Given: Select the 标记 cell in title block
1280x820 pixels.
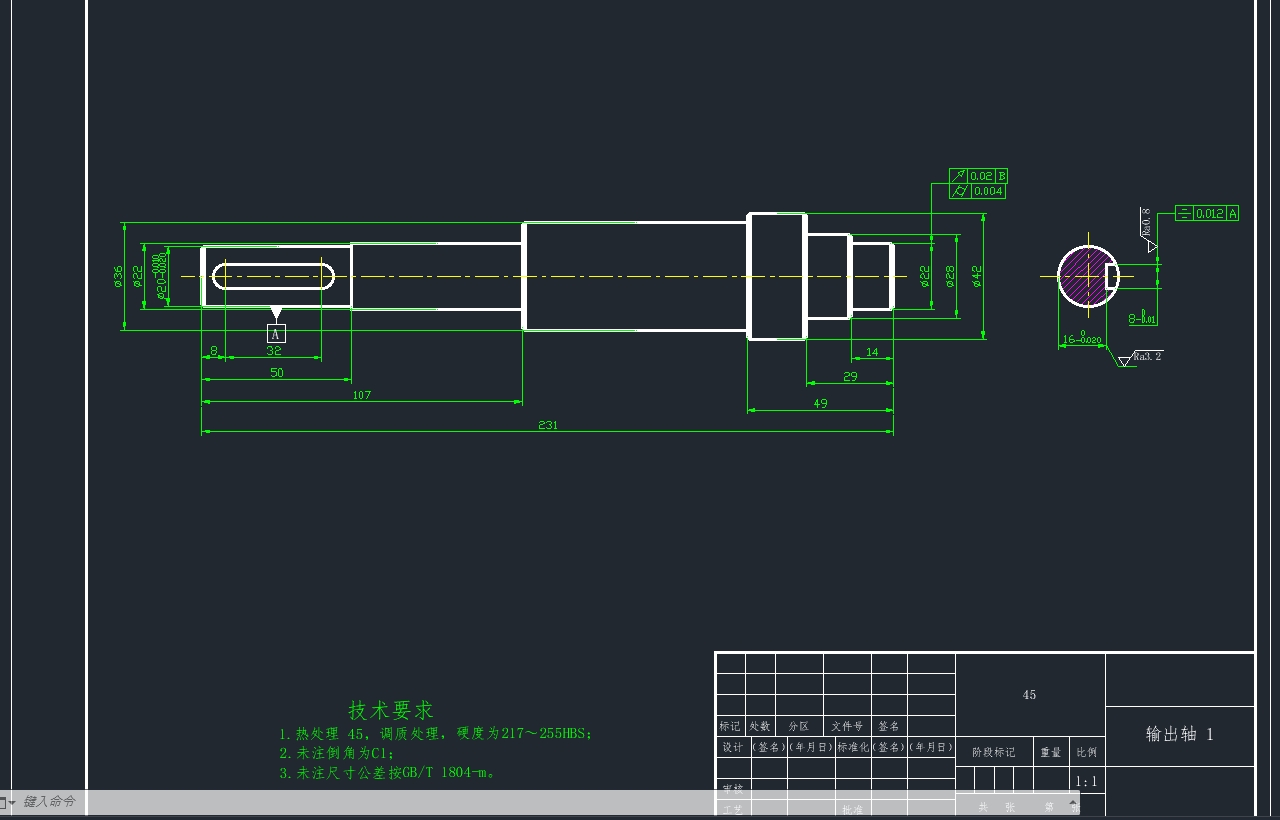Looking at the screenshot, I should [731, 726].
